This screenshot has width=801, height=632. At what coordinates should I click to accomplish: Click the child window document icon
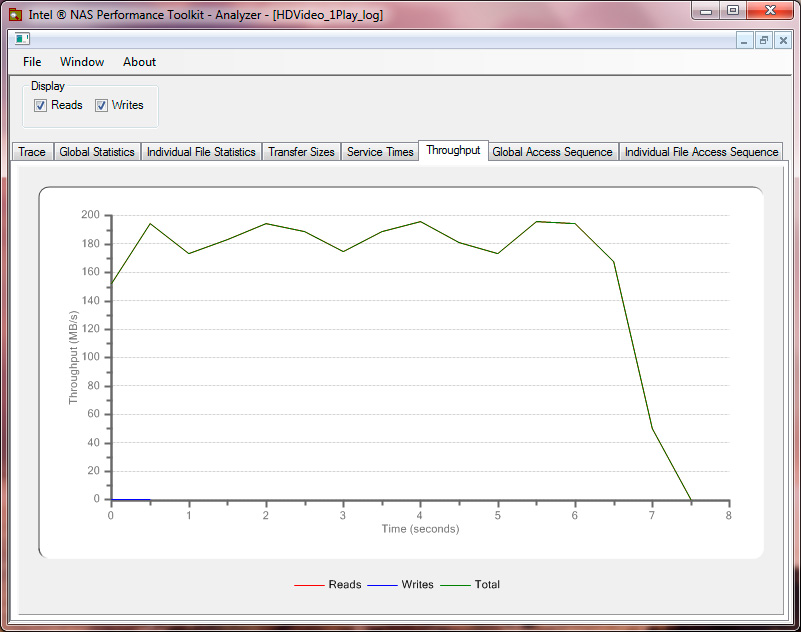point(22,39)
